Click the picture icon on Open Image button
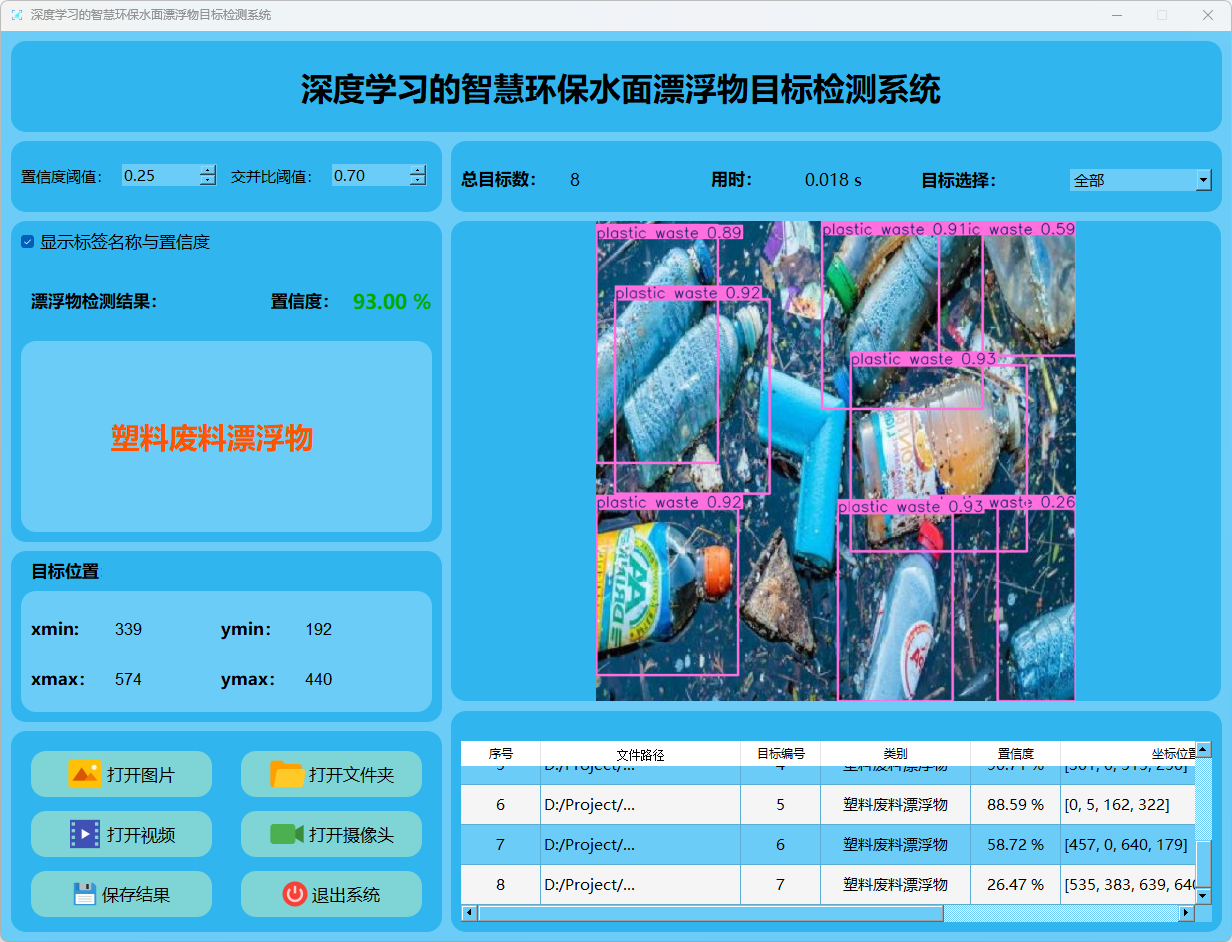 coord(84,774)
